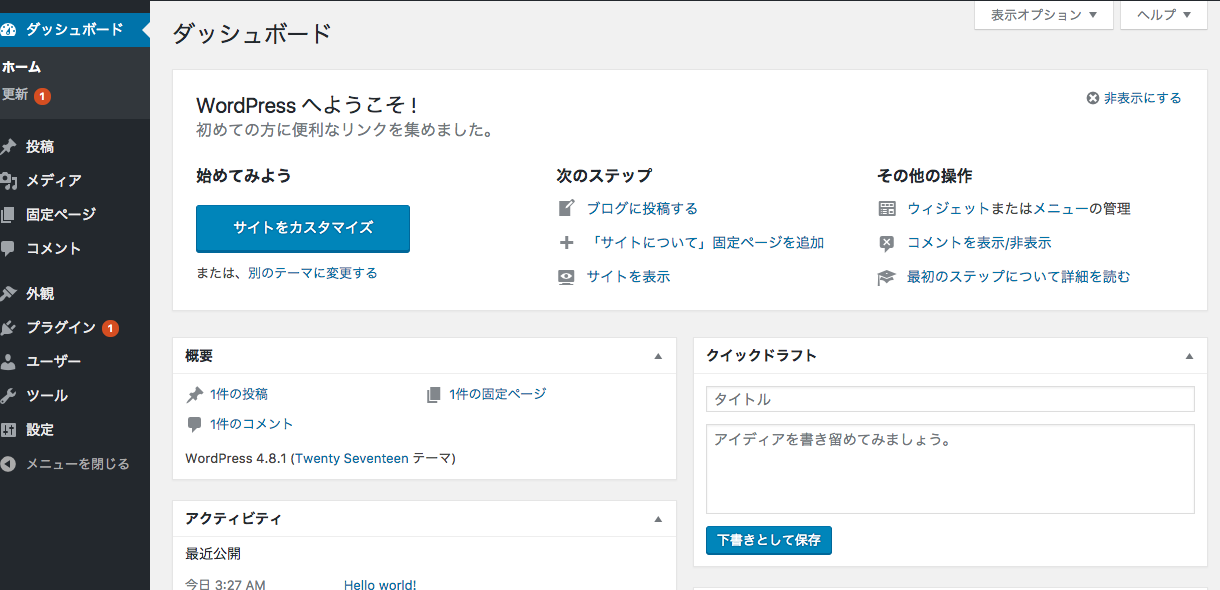Click the Dashboard gauge icon in sidebar
The height and width of the screenshot is (590, 1220).
(8, 29)
